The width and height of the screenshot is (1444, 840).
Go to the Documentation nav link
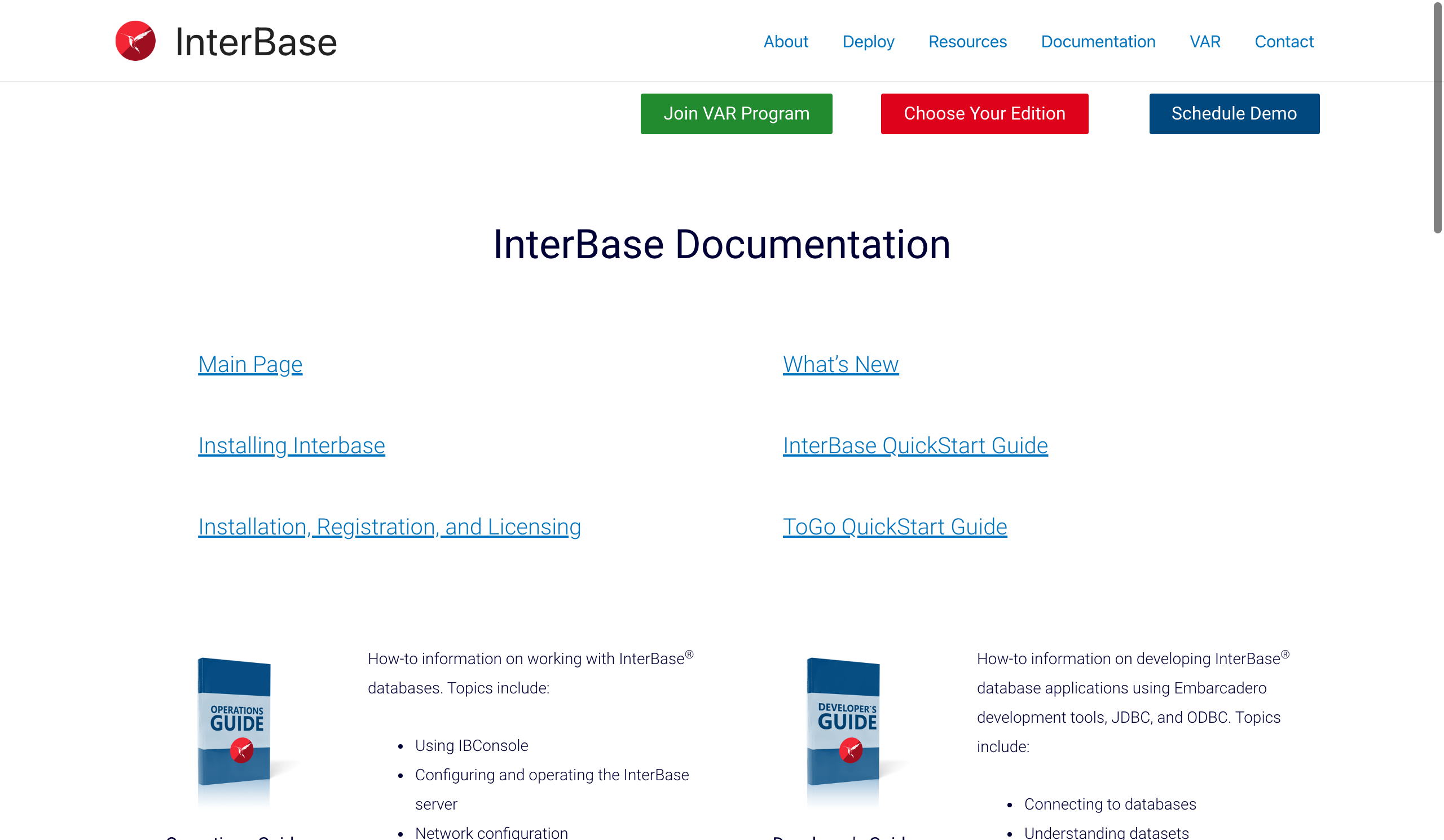(1097, 42)
